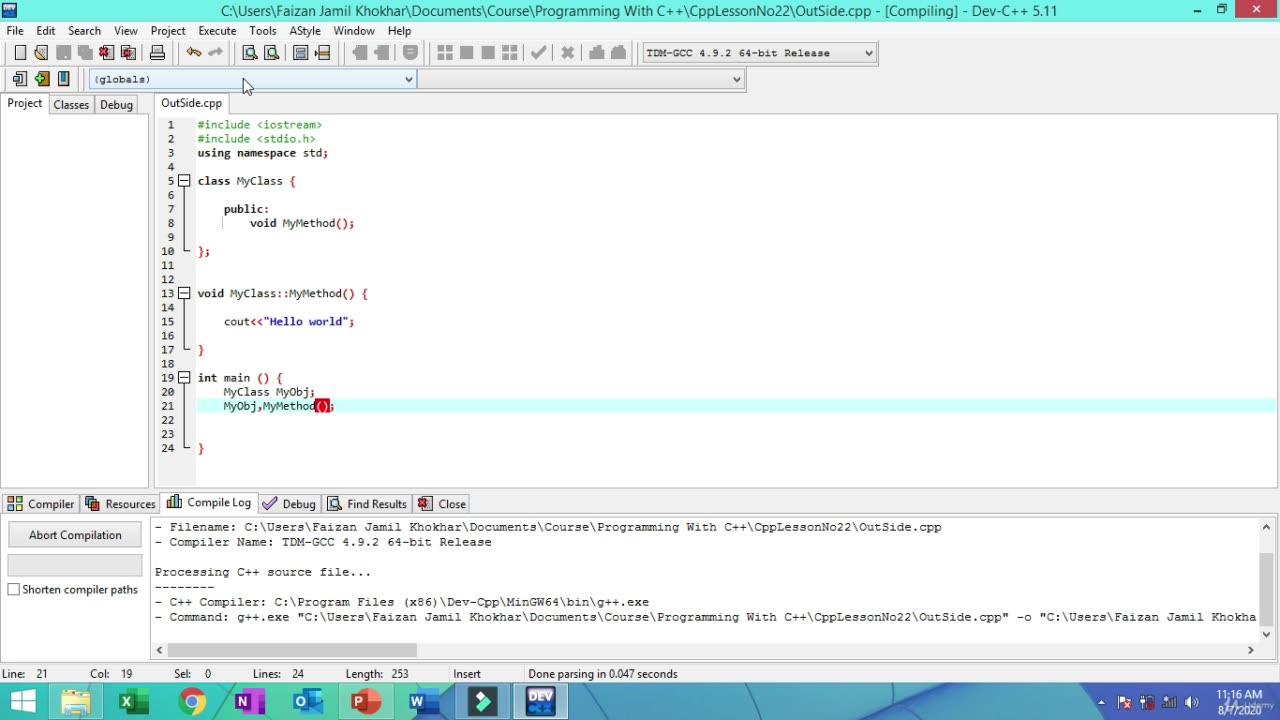The image size is (1280, 720).
Task: Click Abort Compilation button
Action: (75, 535)
